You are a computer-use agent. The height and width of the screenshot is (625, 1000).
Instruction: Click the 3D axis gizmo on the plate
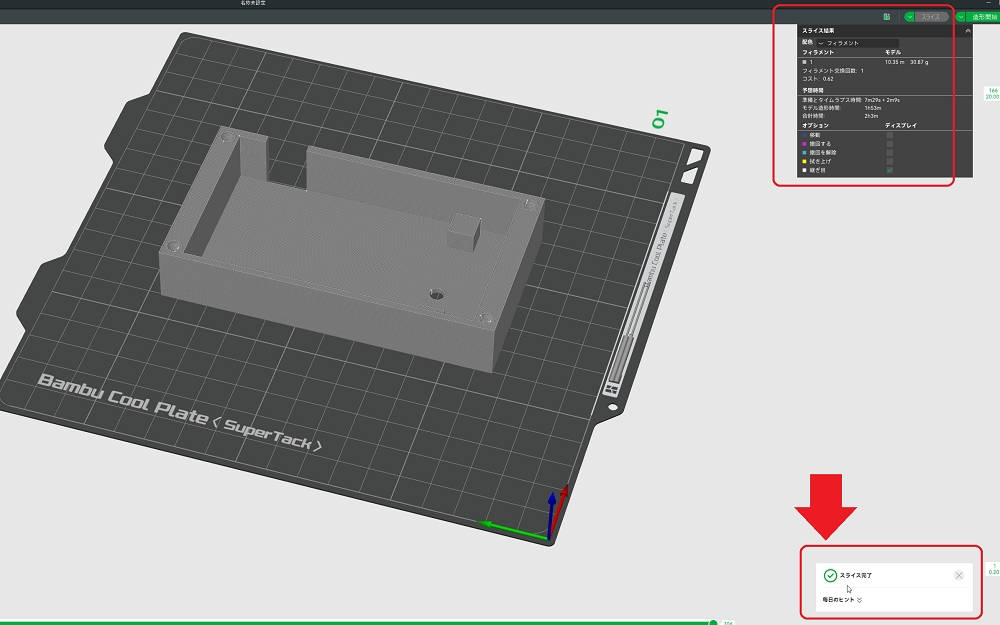pos(548,520)
